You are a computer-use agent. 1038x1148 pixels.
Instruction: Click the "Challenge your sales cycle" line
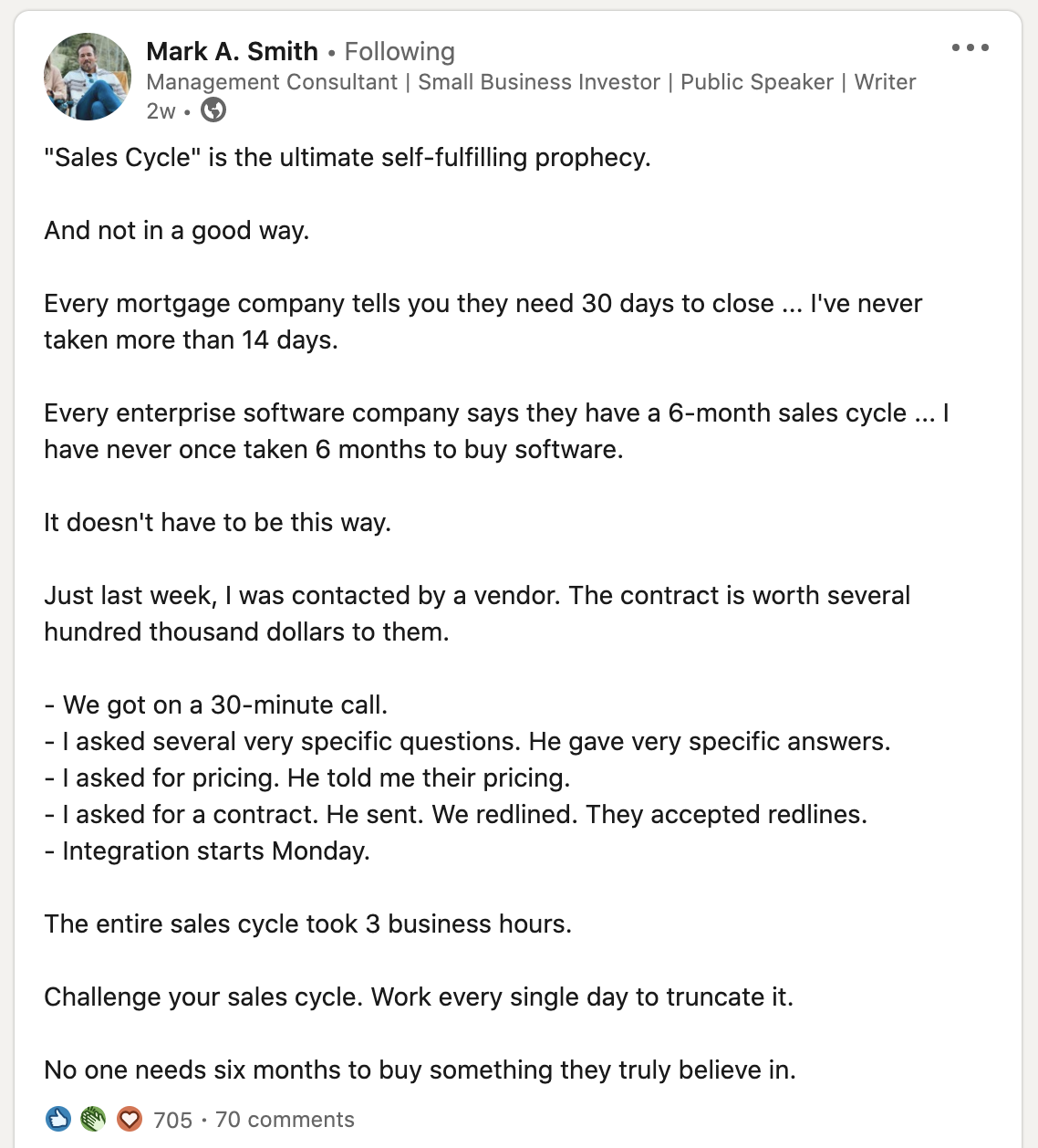point(418,997)
